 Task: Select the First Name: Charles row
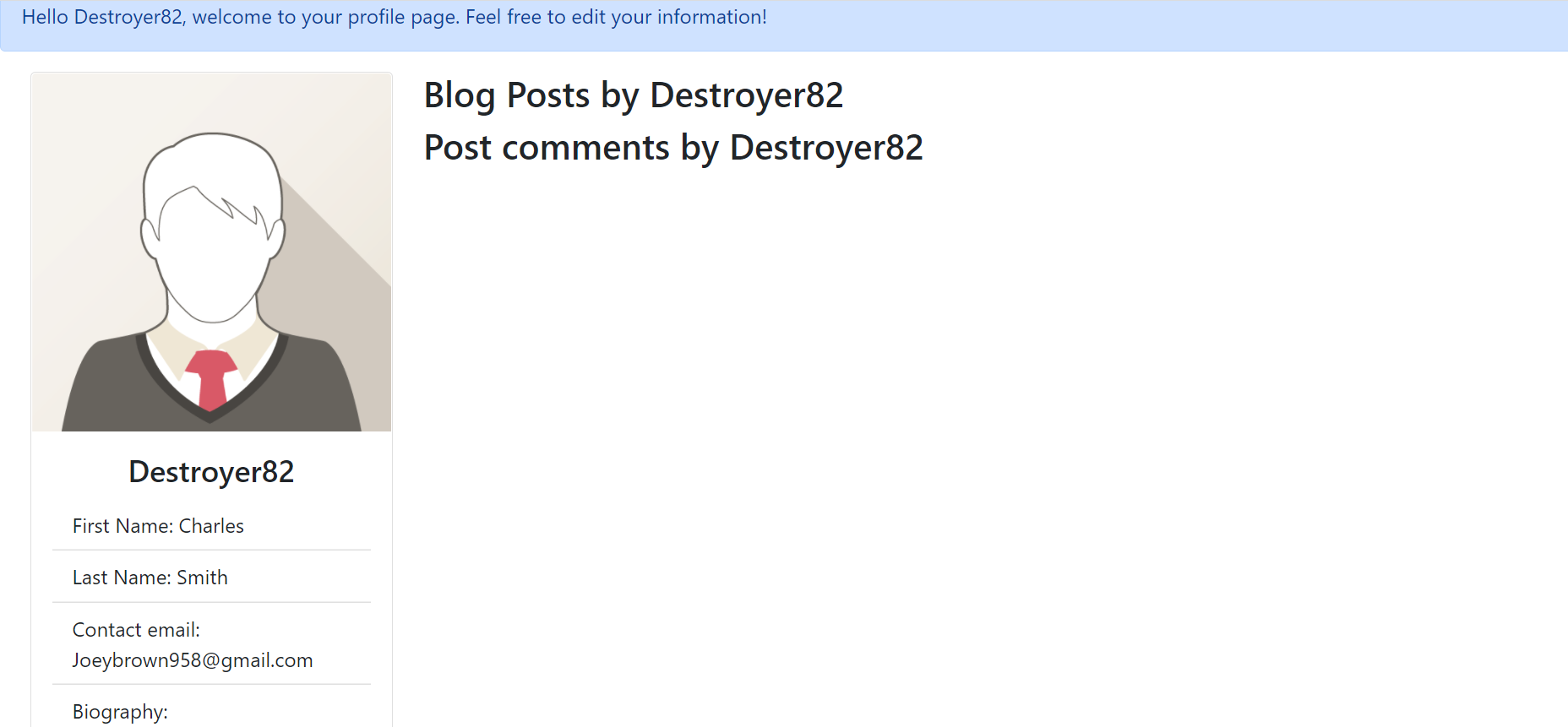click(211, 526)
